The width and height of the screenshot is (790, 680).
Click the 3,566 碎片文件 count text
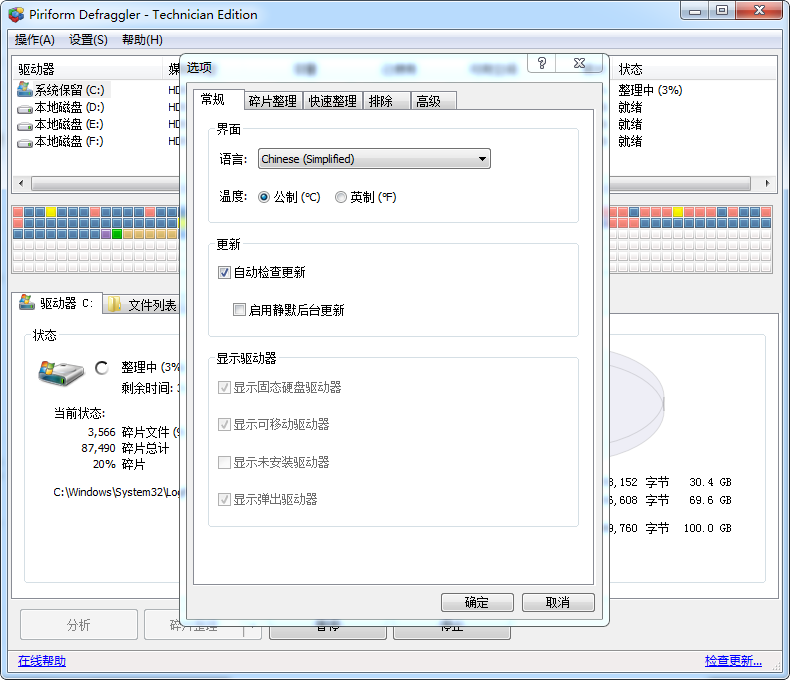click(128, 432)
